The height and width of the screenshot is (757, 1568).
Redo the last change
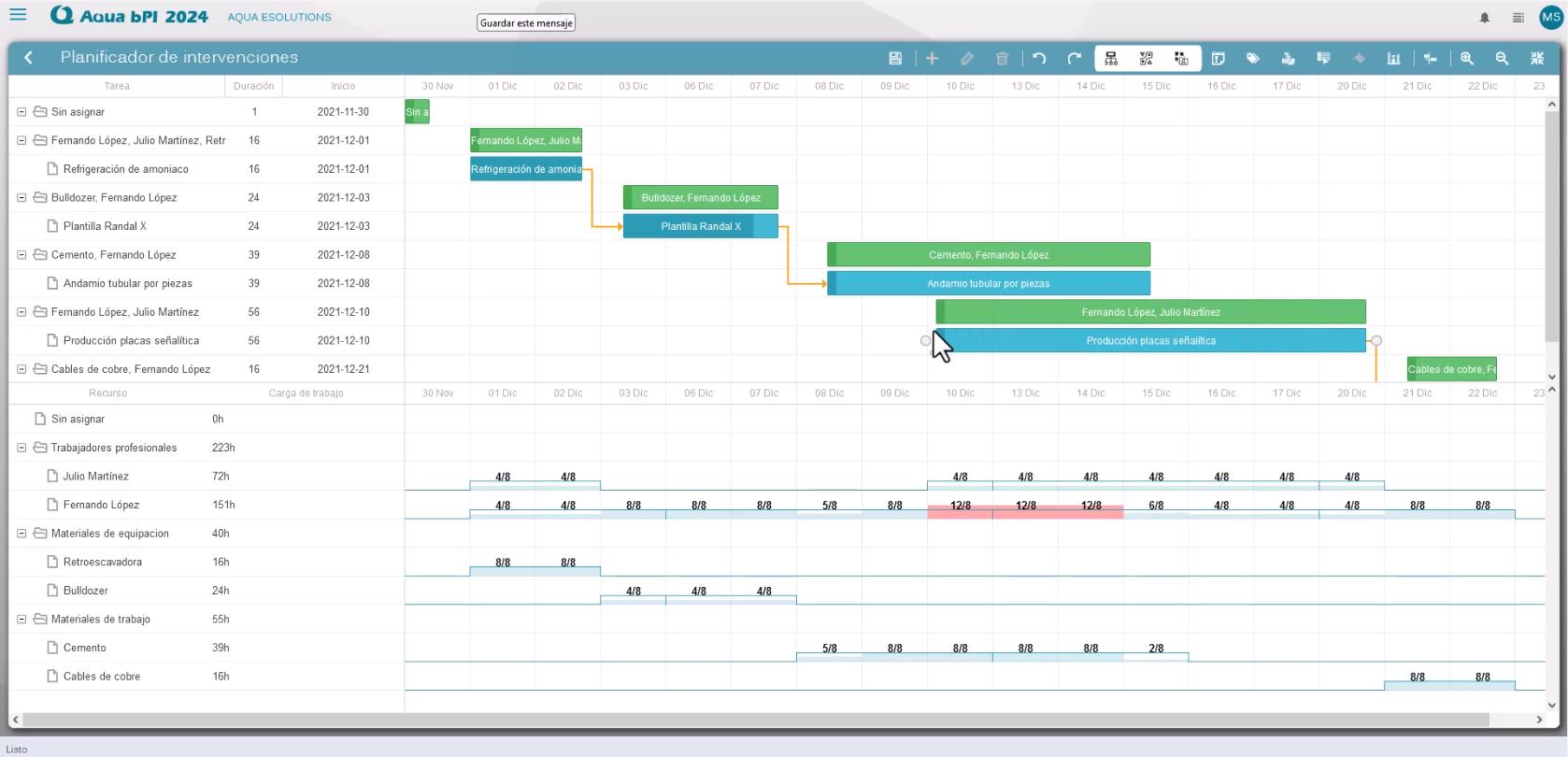pos(1075,58)
